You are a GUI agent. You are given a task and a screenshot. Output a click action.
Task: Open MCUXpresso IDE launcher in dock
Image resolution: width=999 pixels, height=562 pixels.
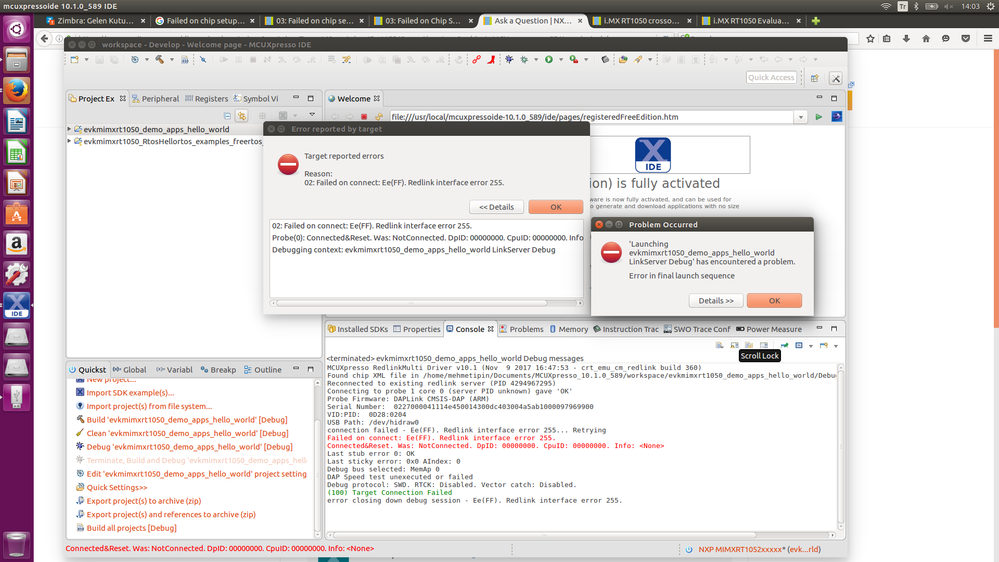click(17, 305)
